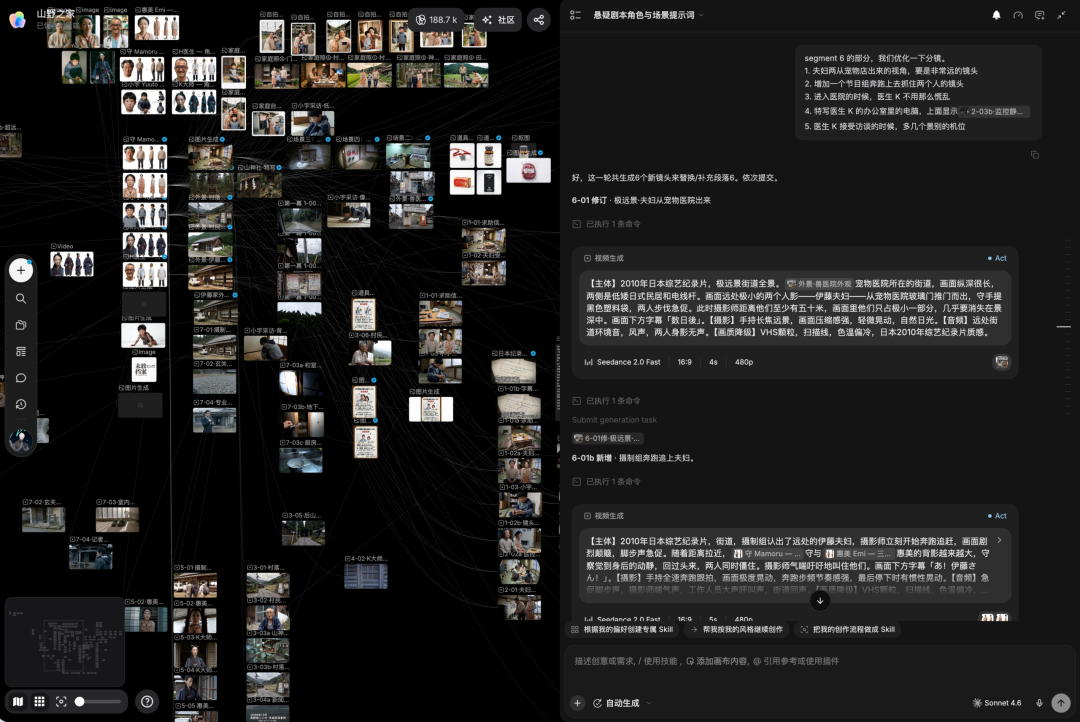This screenshot has height=722, width=1080.
Task: Click the microphone voice input icon
Action: tap(1039, 703)
